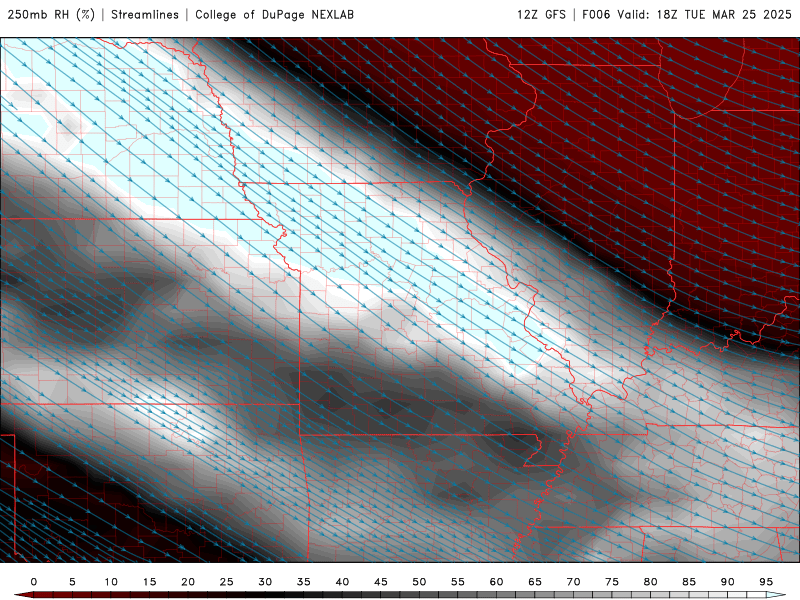Screen dimensions: 800x600
Task: Select the "55" label on the scale
Action: click(458, 582)
